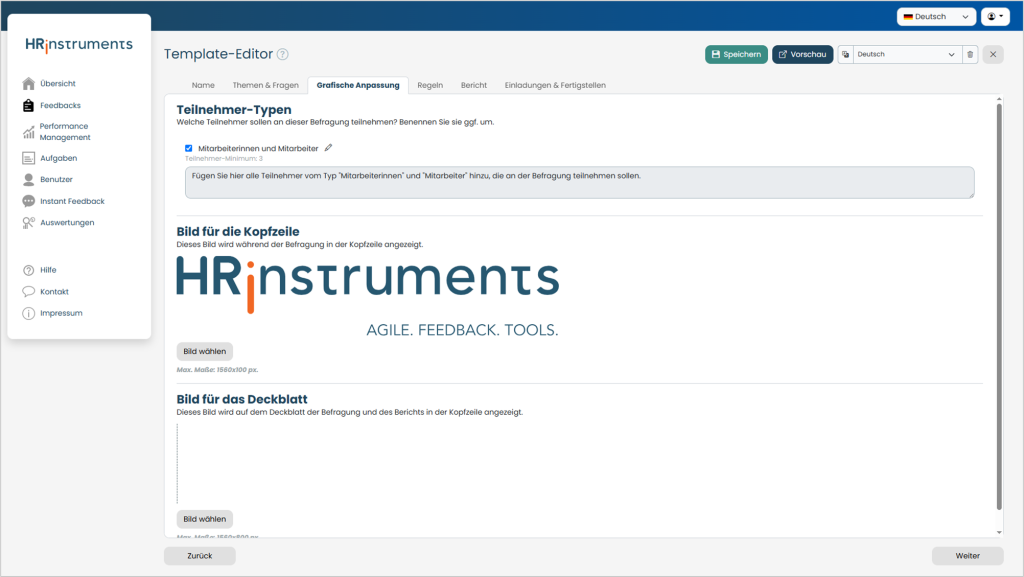Viewport: 1024px width, 577px height.
Task: Toggle Mitarbeiterinnen und Mitarbeiter checkbox
Action: coord(189,148)
